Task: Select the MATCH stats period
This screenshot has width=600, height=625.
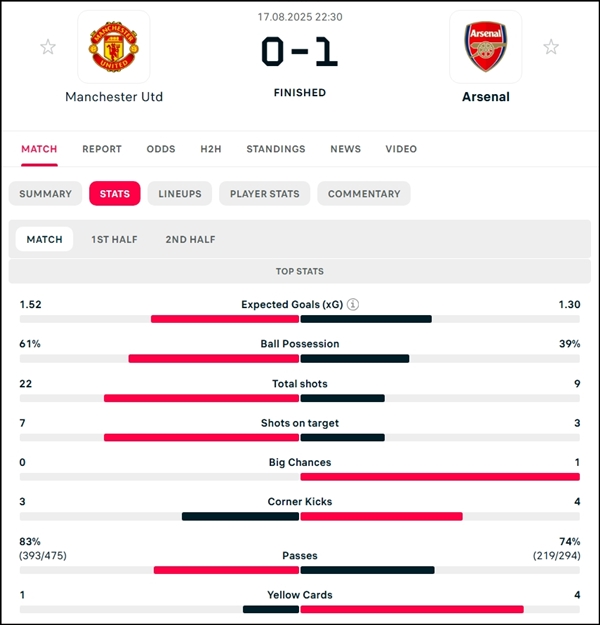Action: coord(44,239)
